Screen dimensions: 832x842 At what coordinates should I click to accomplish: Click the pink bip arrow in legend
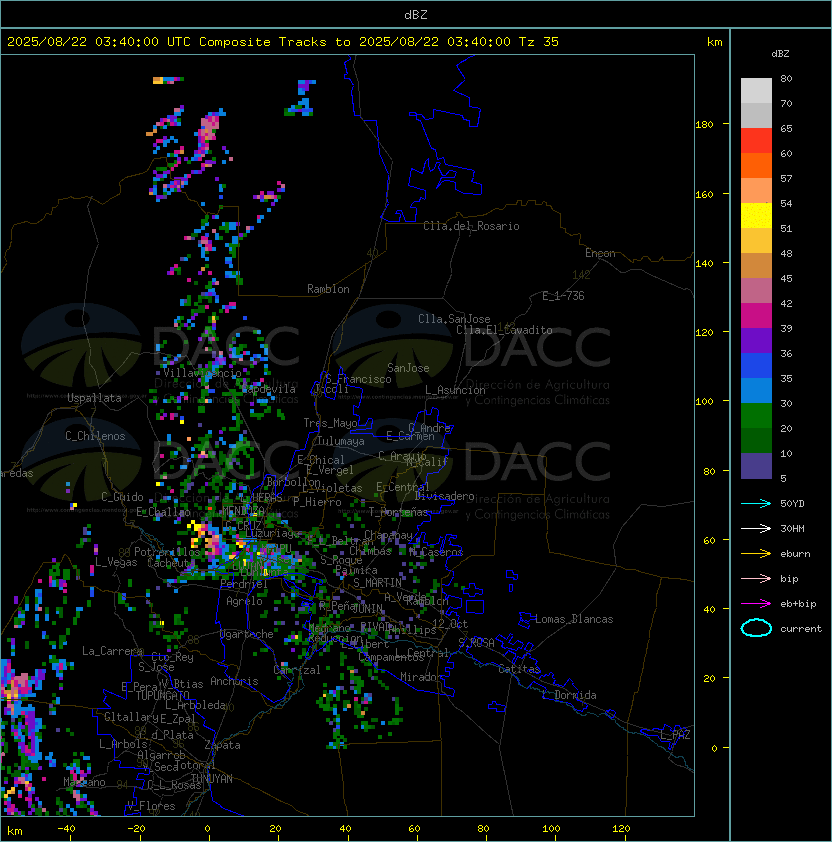click(756, 578)
